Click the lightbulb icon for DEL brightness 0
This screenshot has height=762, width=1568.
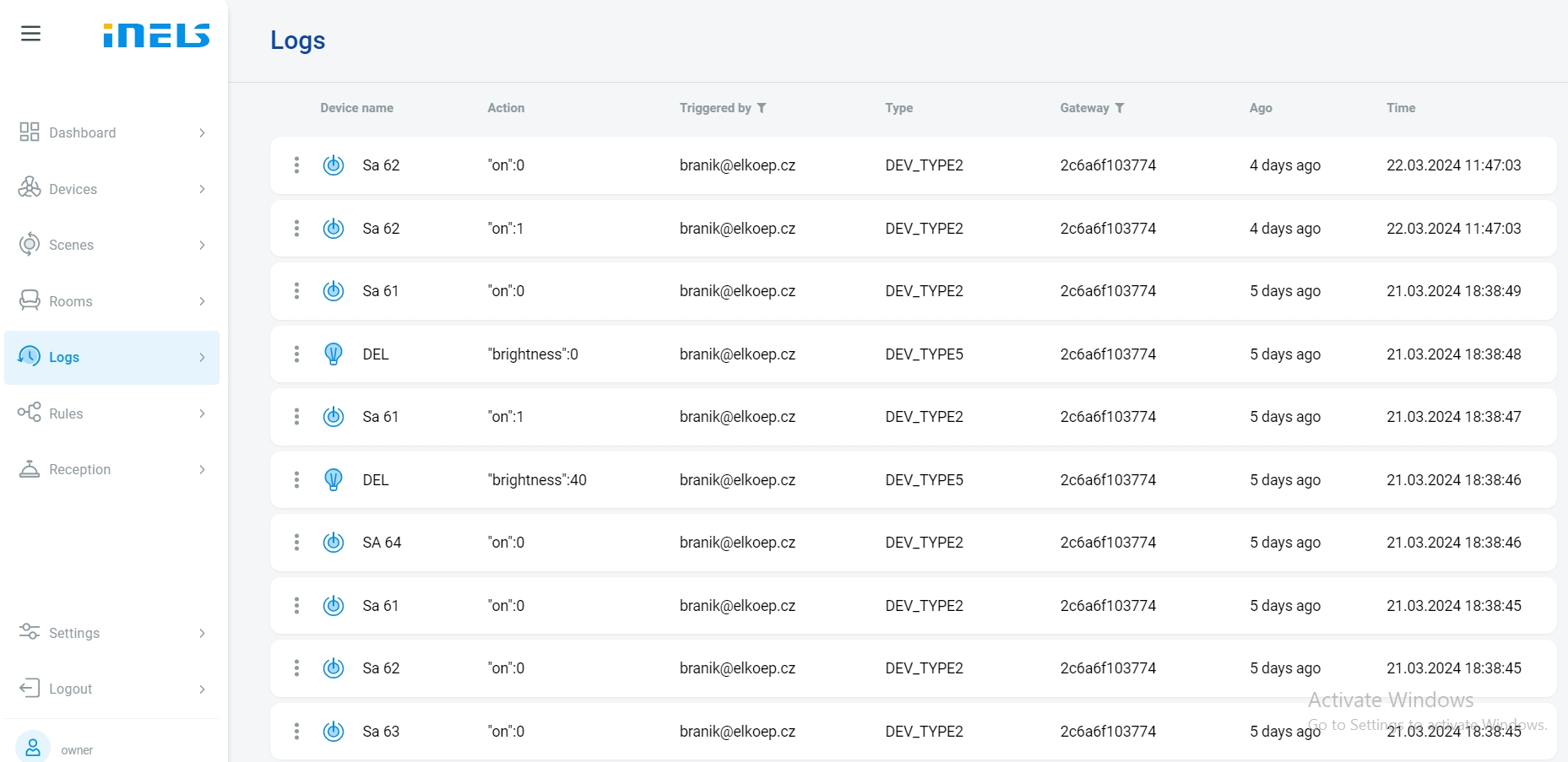[334, 354]
